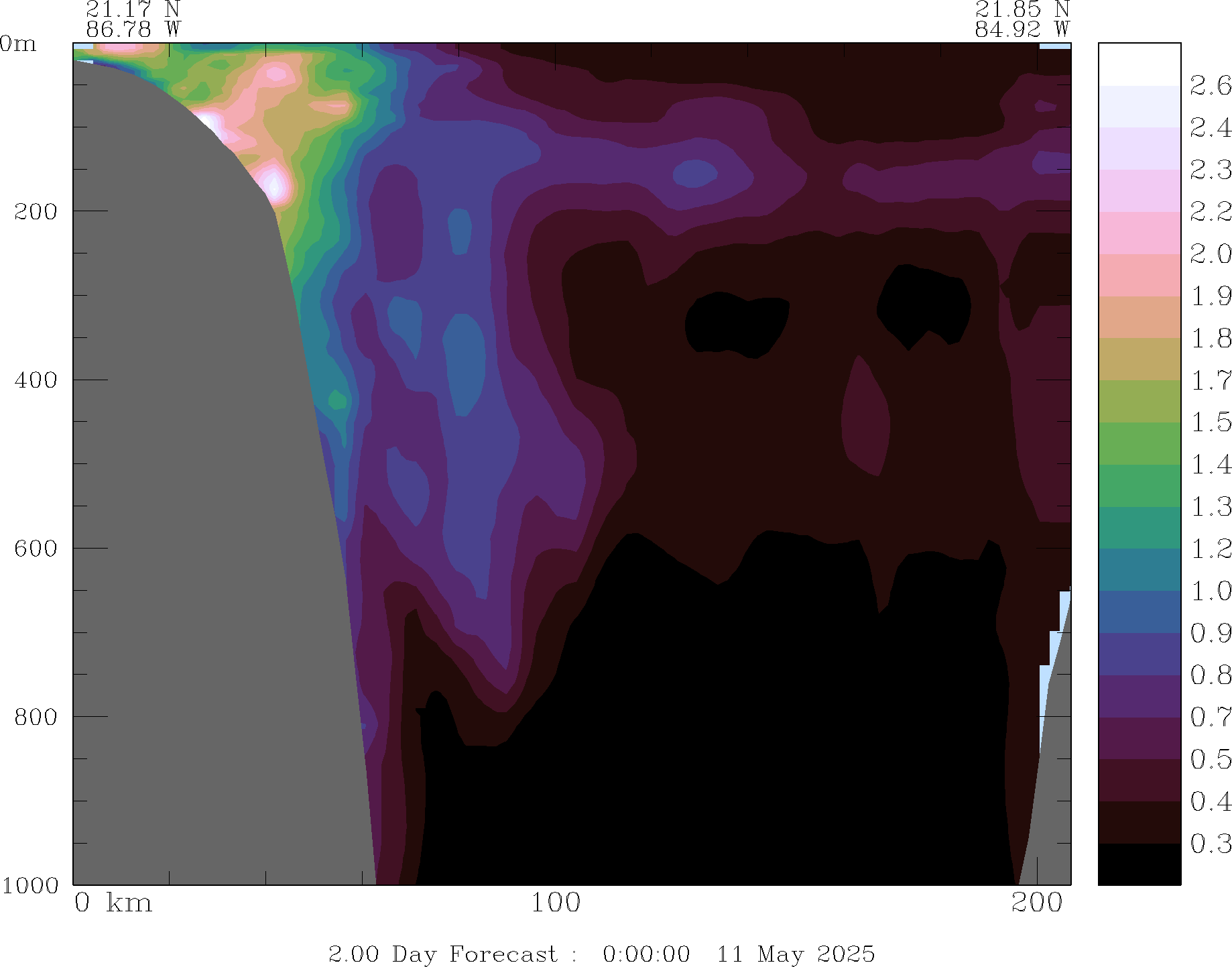Click the 84.92 W longitude label
The image size is (1232, 967).
point(1022,30)
